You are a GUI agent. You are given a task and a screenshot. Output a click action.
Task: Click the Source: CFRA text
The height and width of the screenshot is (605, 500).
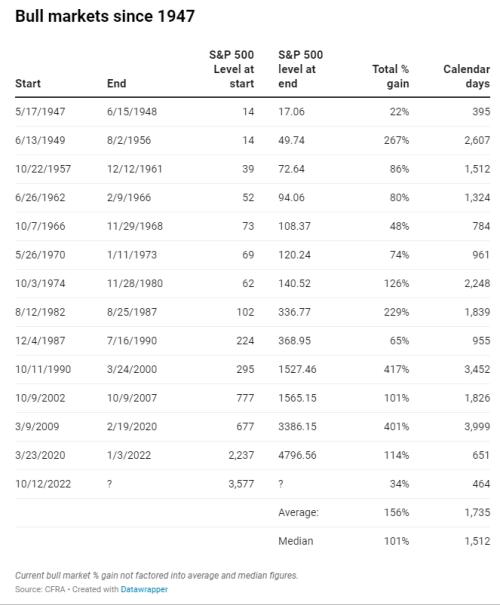40,589
